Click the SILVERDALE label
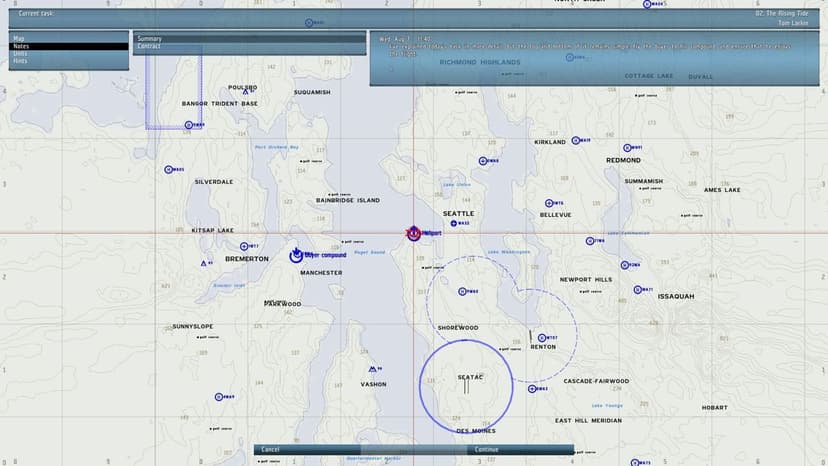The image size is (828, 466). point(214,182)
